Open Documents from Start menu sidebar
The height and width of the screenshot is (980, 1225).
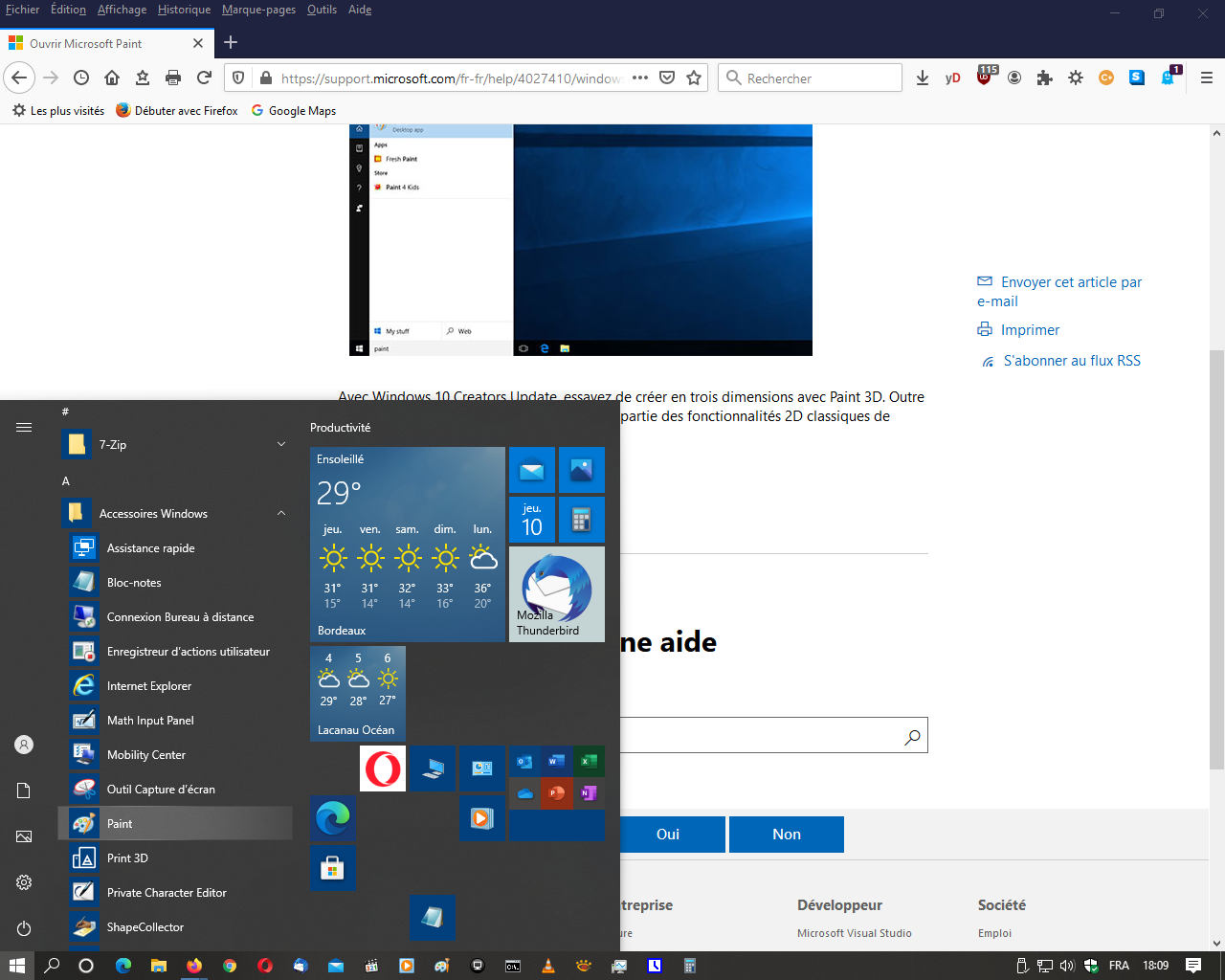click(x=24, y=791)
